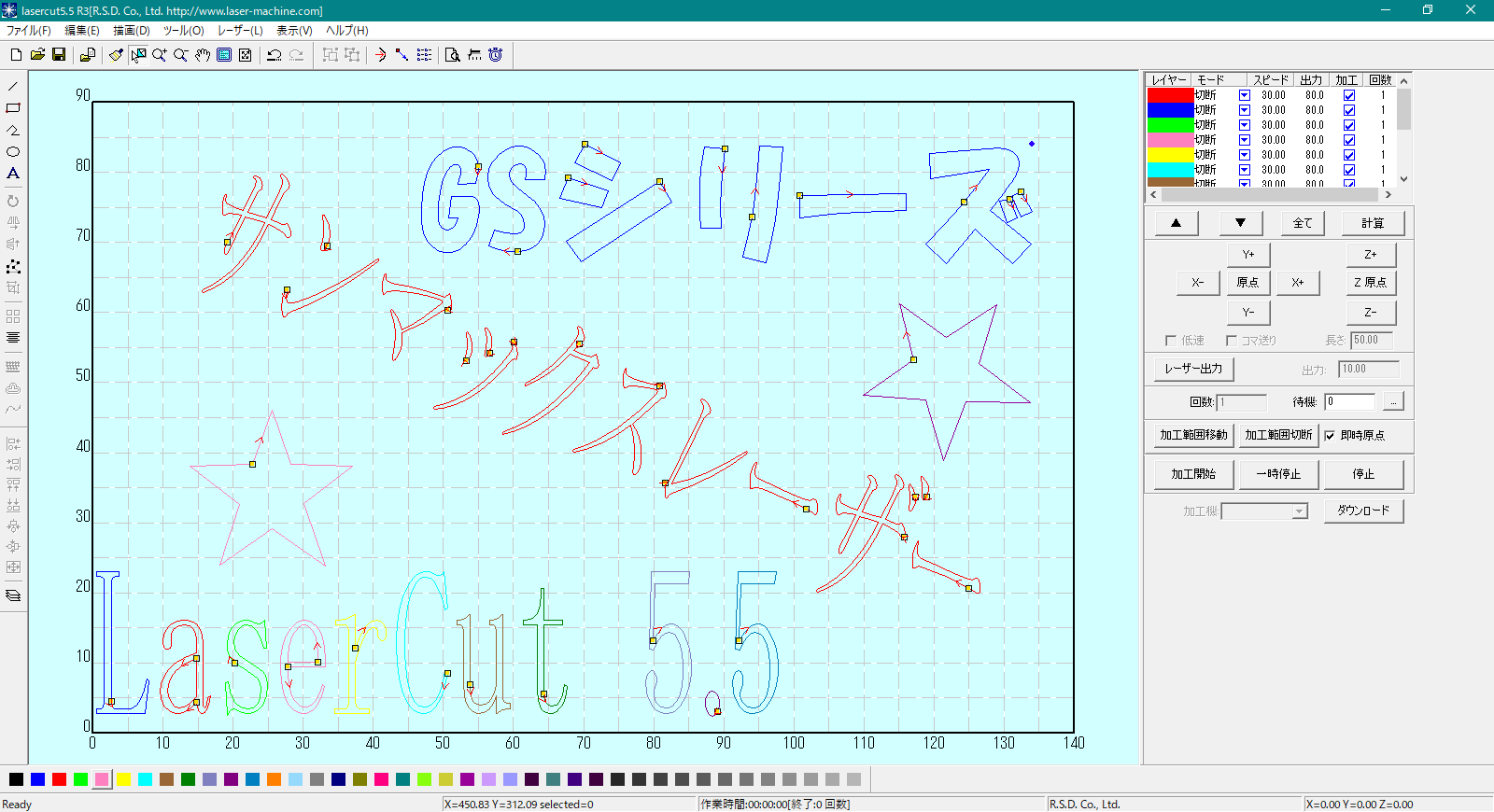Click the ダウンロード download button

tap(1363, 511)
